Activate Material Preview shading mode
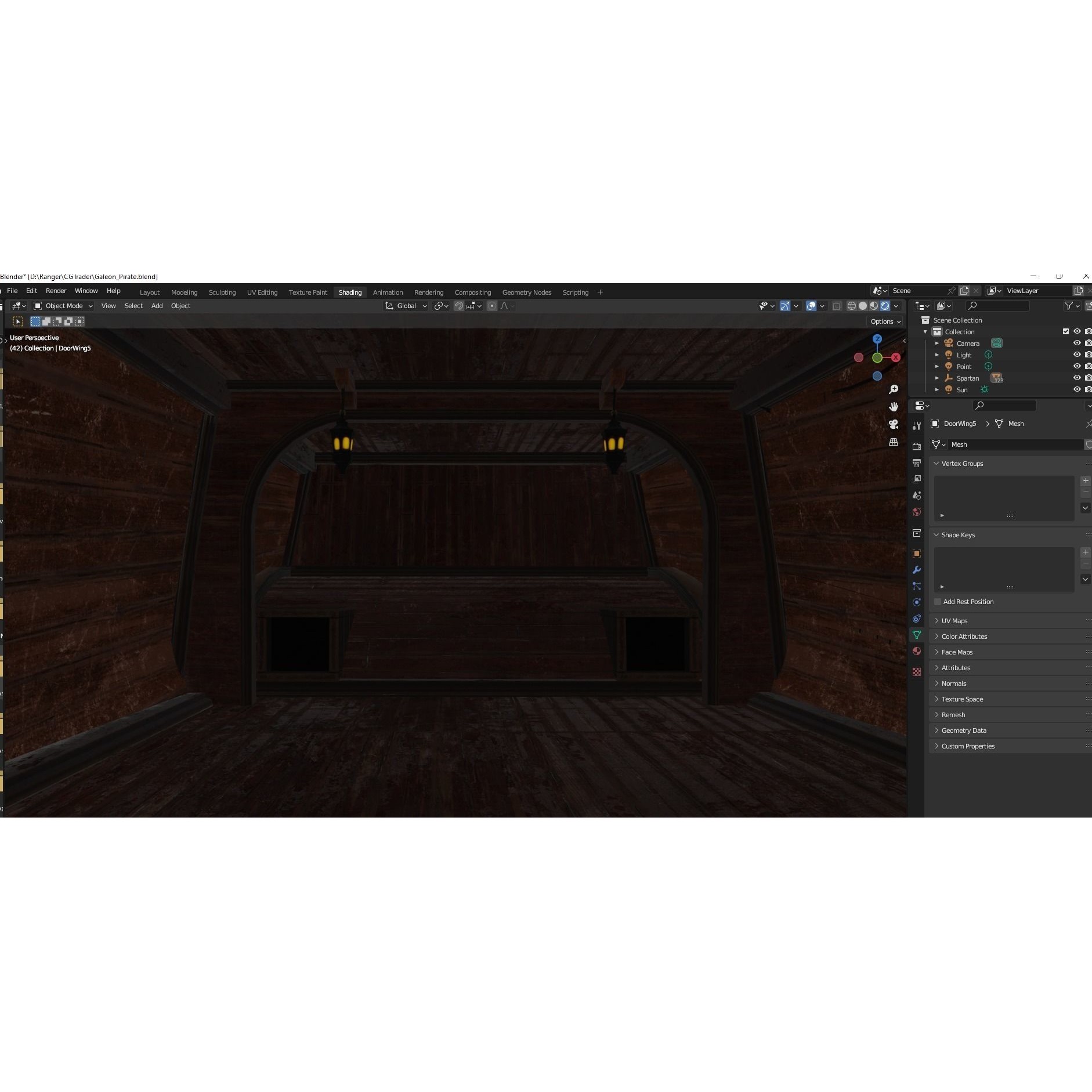1092x1092 pixels. pos(874,306)
